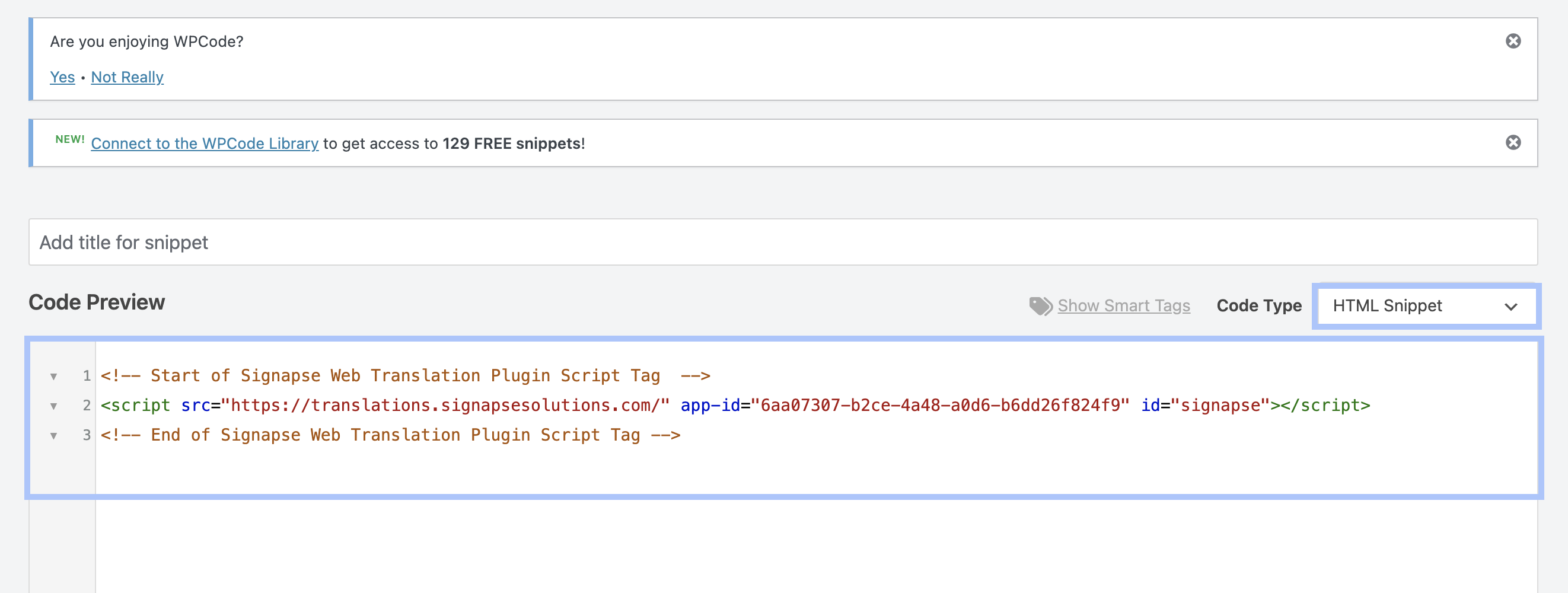Click the translations.signapsesolutions.com src URL
This screenshot has width=1568, height=593.
(x=445, y=406)
